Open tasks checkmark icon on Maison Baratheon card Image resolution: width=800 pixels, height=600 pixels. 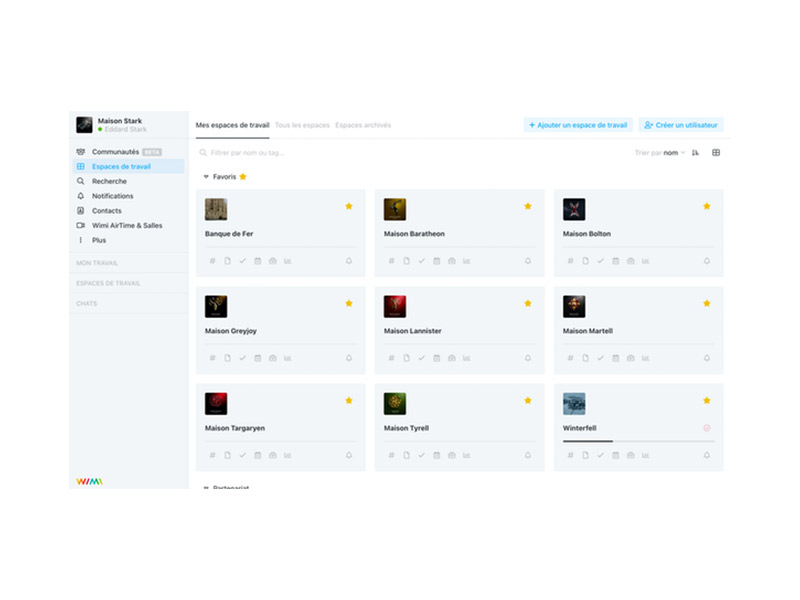[421, 261]
